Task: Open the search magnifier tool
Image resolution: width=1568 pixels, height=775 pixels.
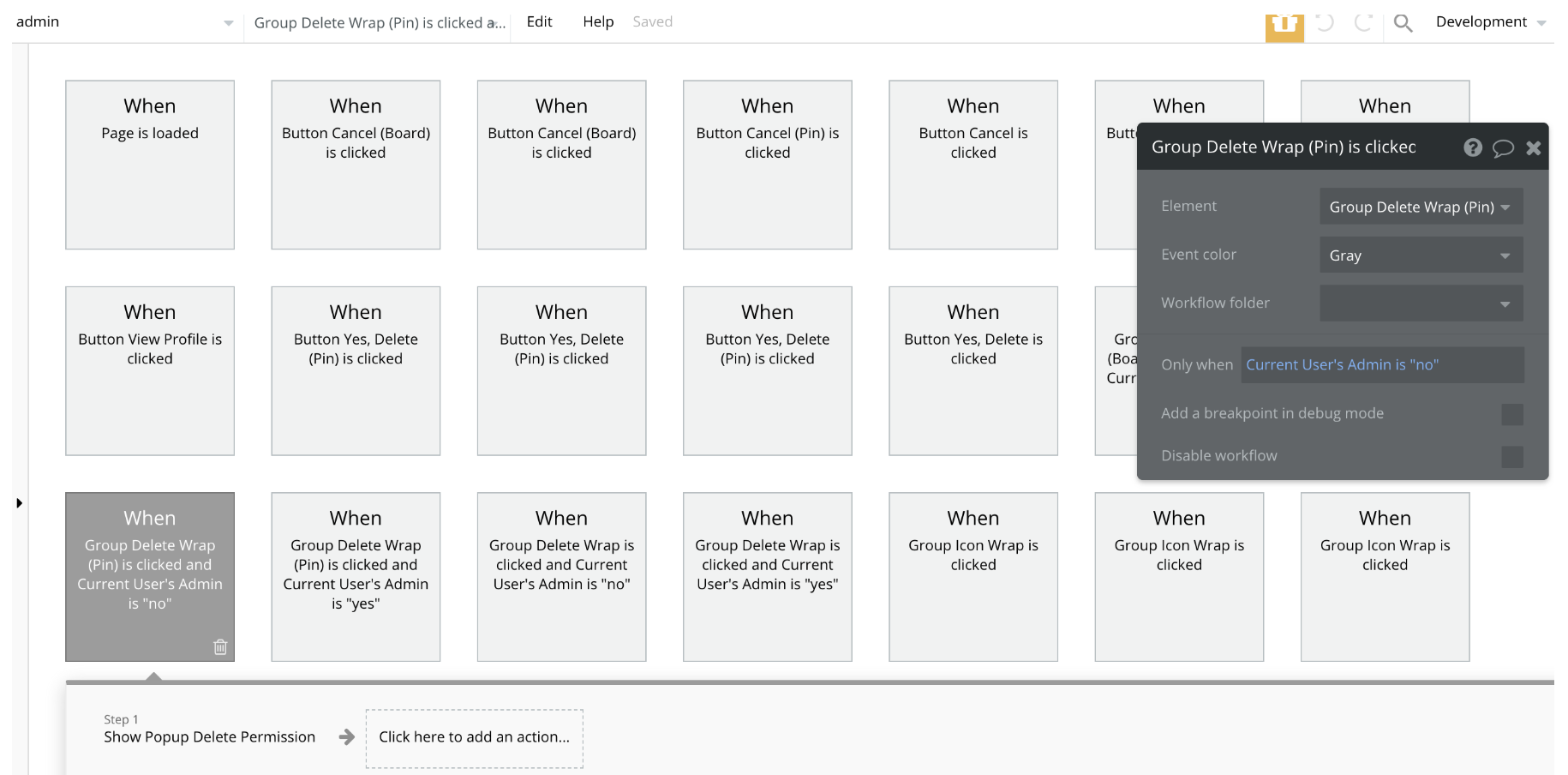Action: [1403, 23]
